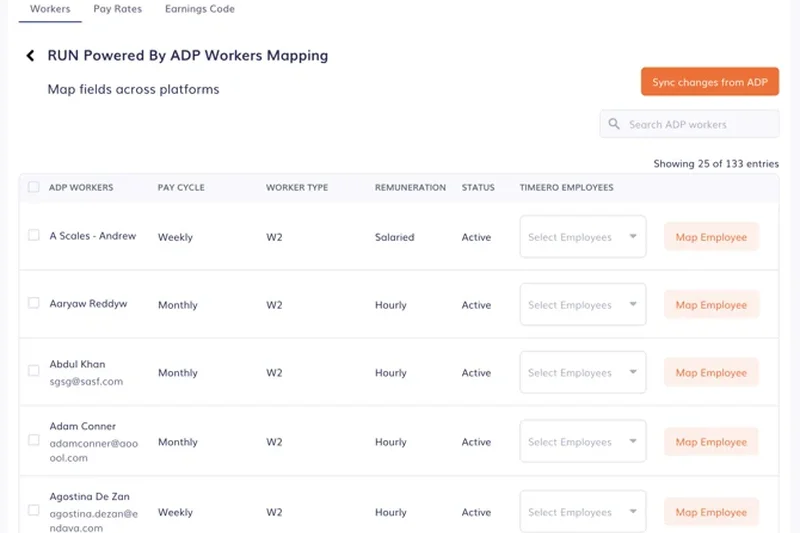Open the Earnings Code tab
Image resolution: width=800 pixels, height=533 pixels.
(x=200, y=9)
